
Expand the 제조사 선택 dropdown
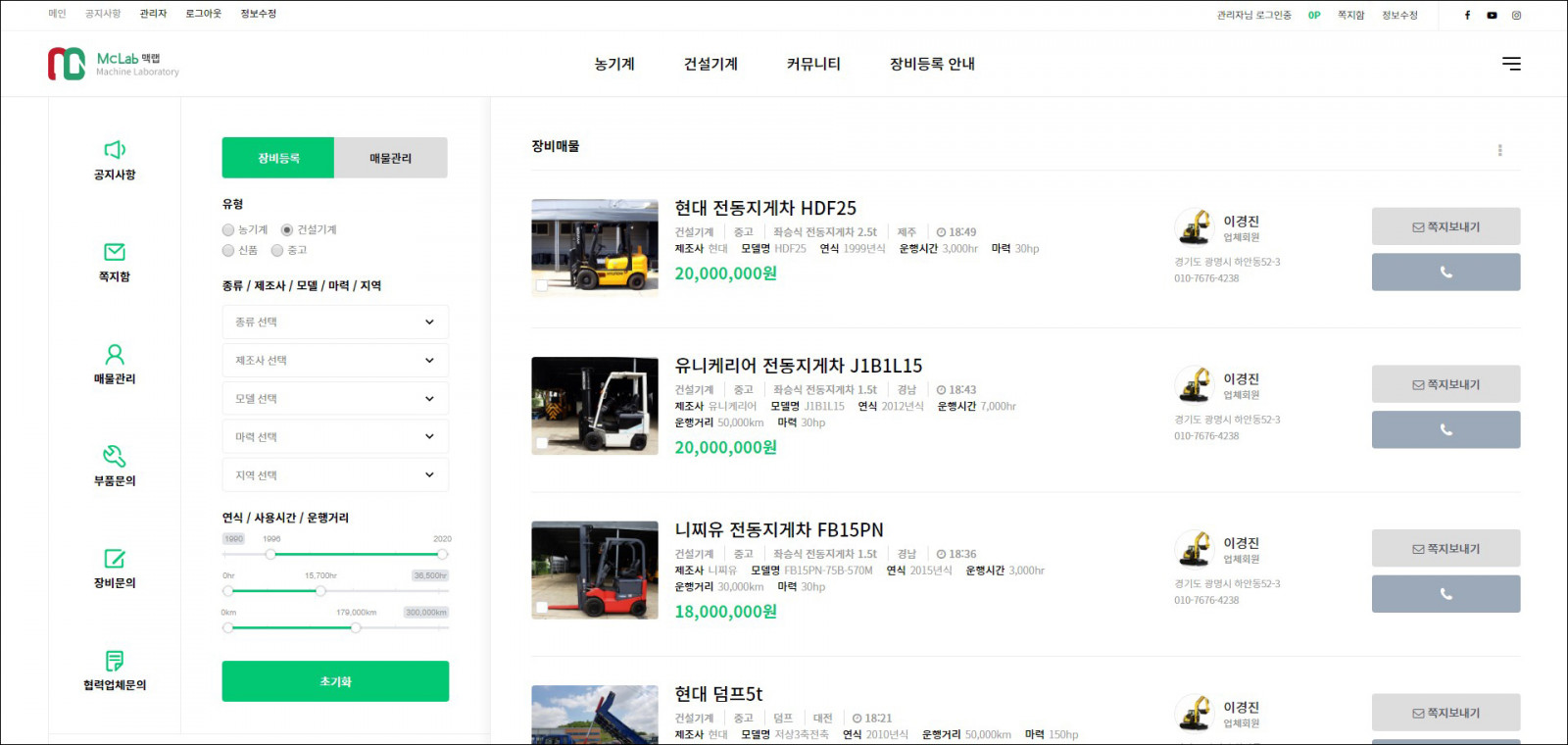[x=335, y=361]
